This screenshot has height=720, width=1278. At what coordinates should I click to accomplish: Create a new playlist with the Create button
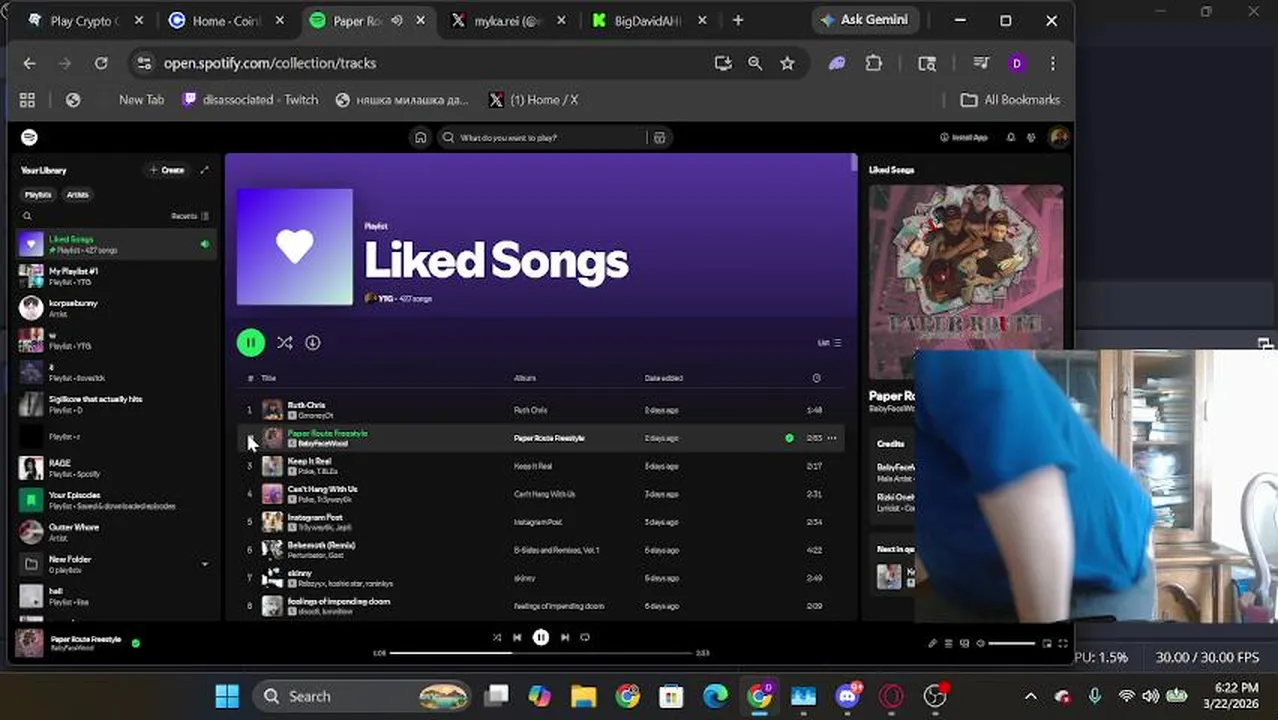[x=167, y=170]
